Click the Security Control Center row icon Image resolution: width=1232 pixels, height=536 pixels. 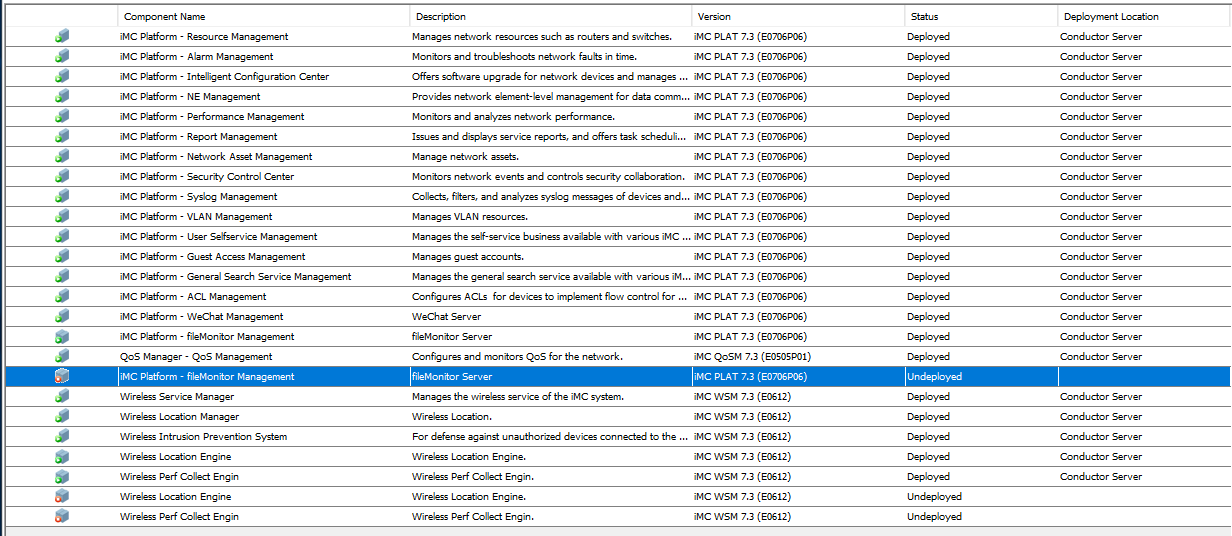62,177
